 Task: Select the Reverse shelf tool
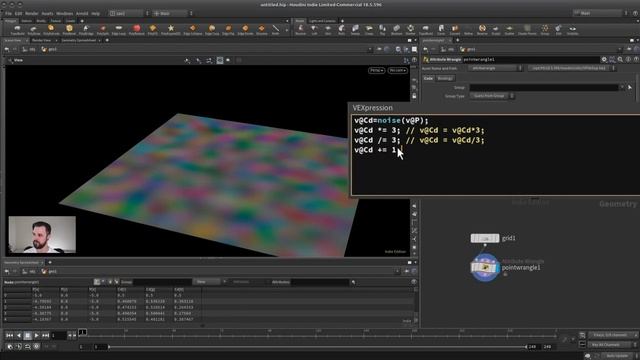point(482,30)
